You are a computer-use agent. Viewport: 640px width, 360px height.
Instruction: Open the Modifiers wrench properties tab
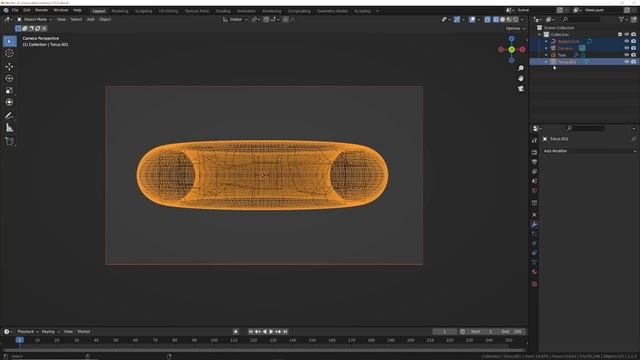[534, 224]
